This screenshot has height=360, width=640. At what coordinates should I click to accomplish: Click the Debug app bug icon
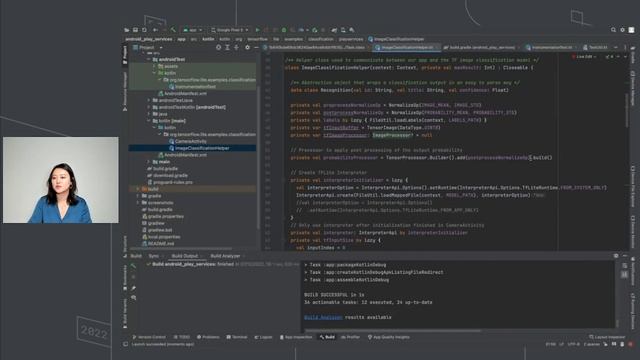(284, 30)
